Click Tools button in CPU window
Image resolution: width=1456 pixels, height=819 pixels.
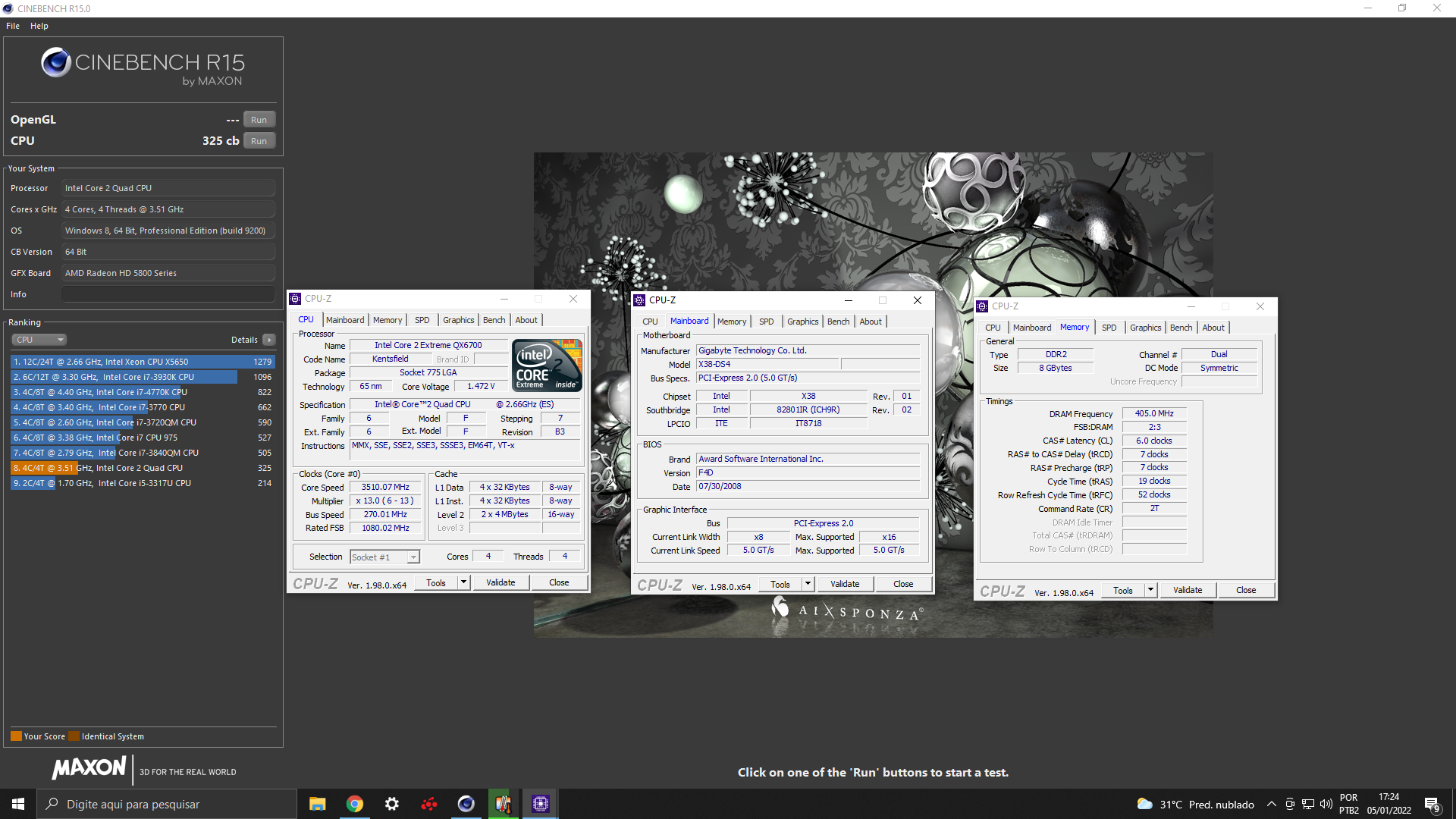pyautogui.click(x=436, y=583)
